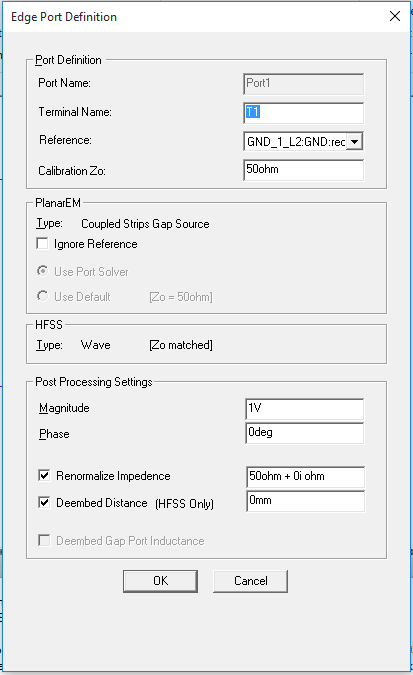Dismiss dialog with the Cancel button
Image resolution: width=413 pixels, height=675 pixels.
250,581
